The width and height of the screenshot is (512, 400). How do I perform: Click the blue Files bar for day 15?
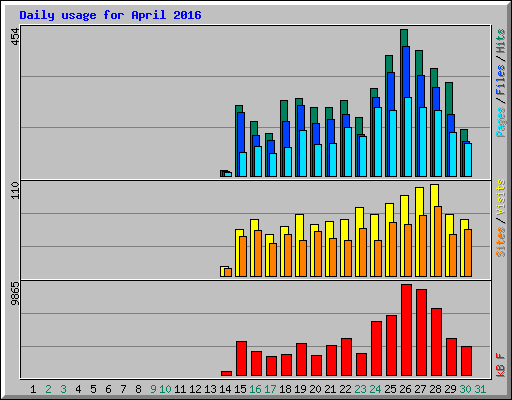coord(241,132)
